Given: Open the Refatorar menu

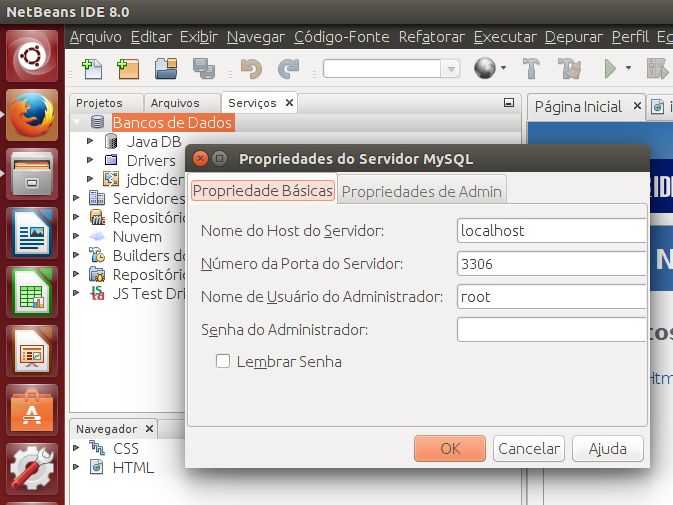Looking at the screenshot, I should coord(431,37).
